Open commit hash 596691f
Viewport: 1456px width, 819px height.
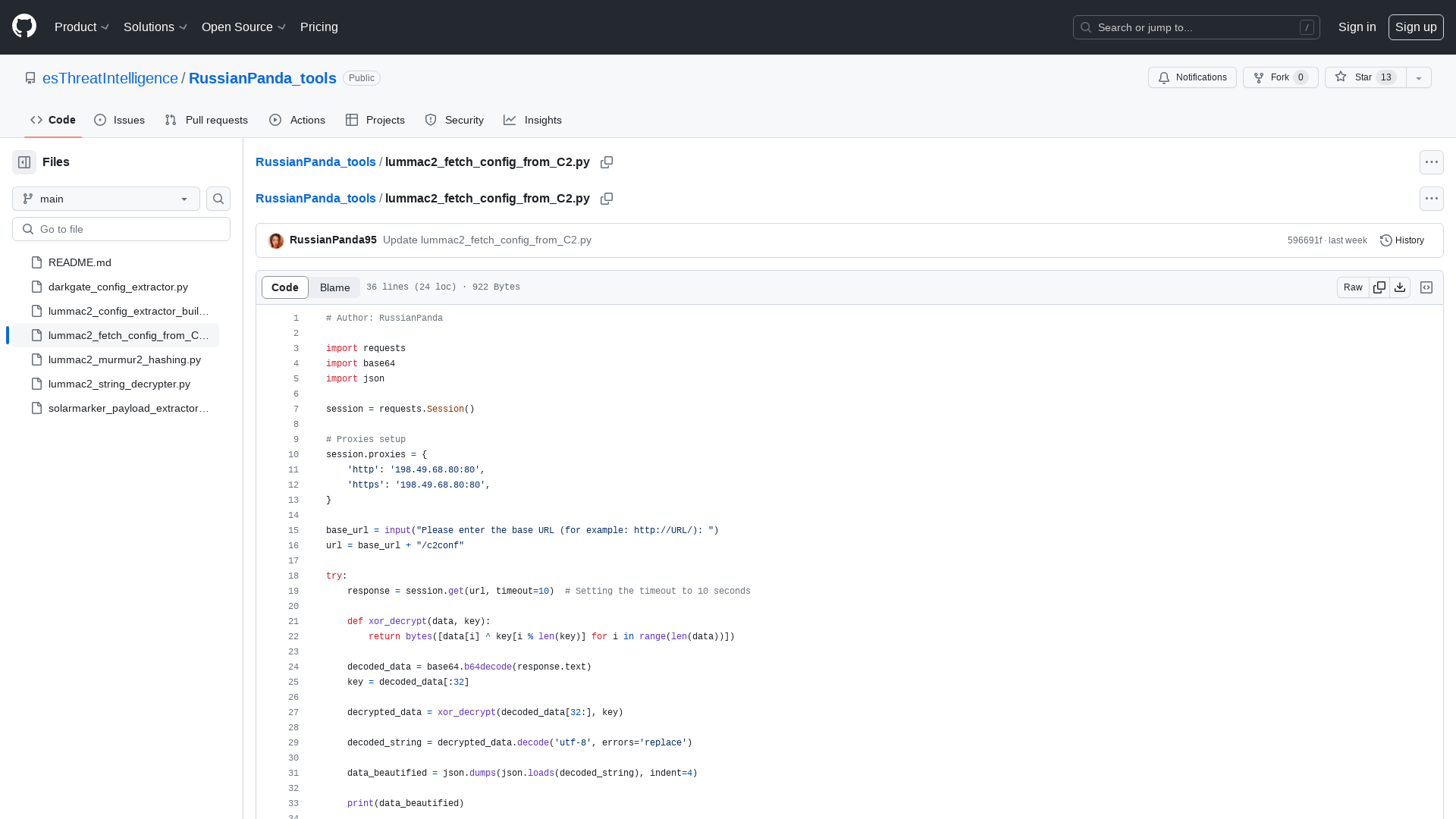1304,240
